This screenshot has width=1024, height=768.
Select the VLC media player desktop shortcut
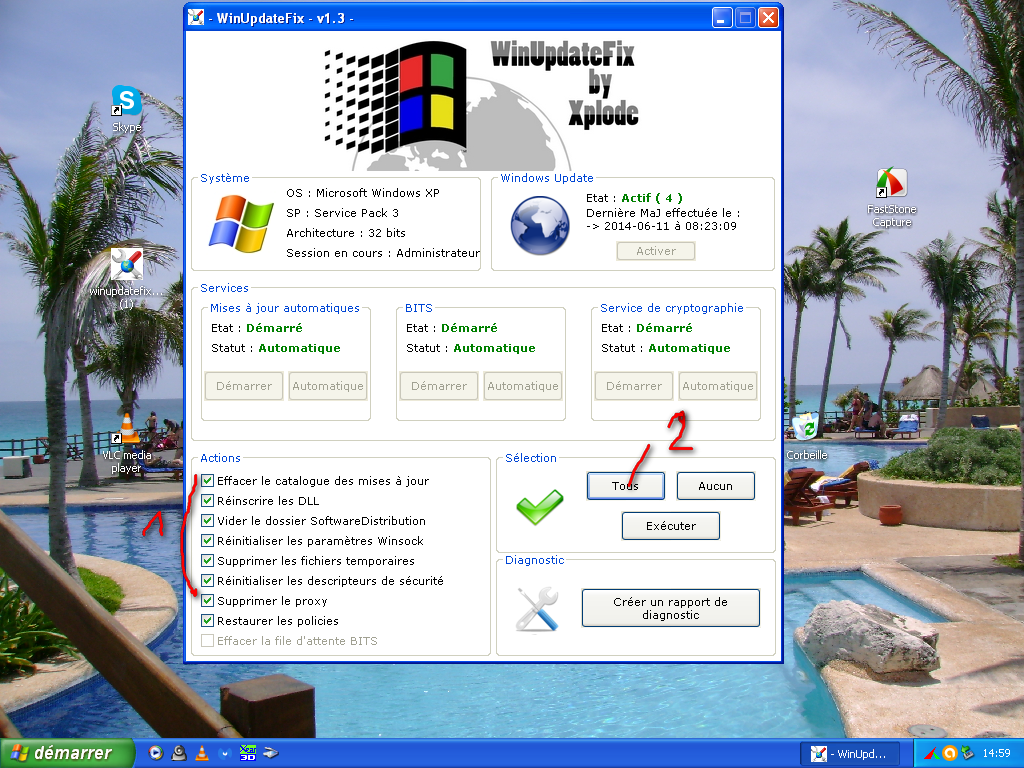127,444
